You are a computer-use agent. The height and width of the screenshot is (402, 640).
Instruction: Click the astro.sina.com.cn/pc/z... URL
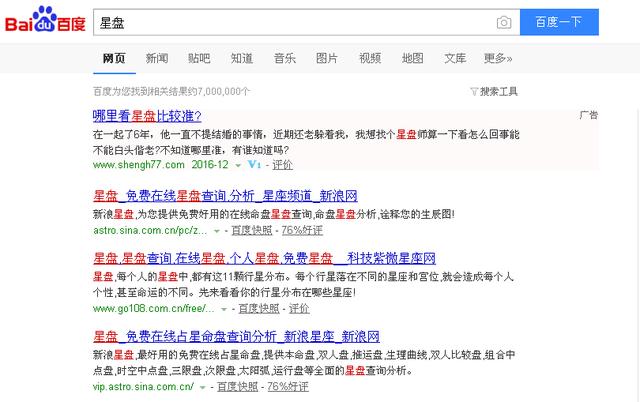[150, 230]
